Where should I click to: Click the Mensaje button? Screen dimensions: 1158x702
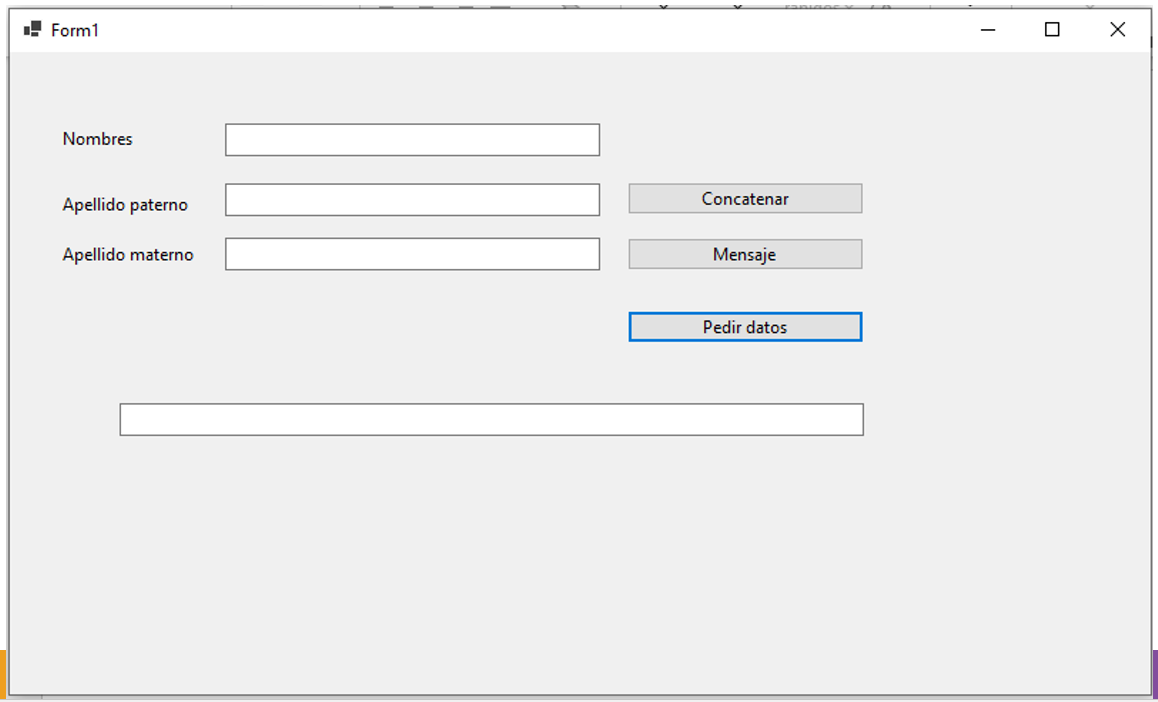coord(745,254)
